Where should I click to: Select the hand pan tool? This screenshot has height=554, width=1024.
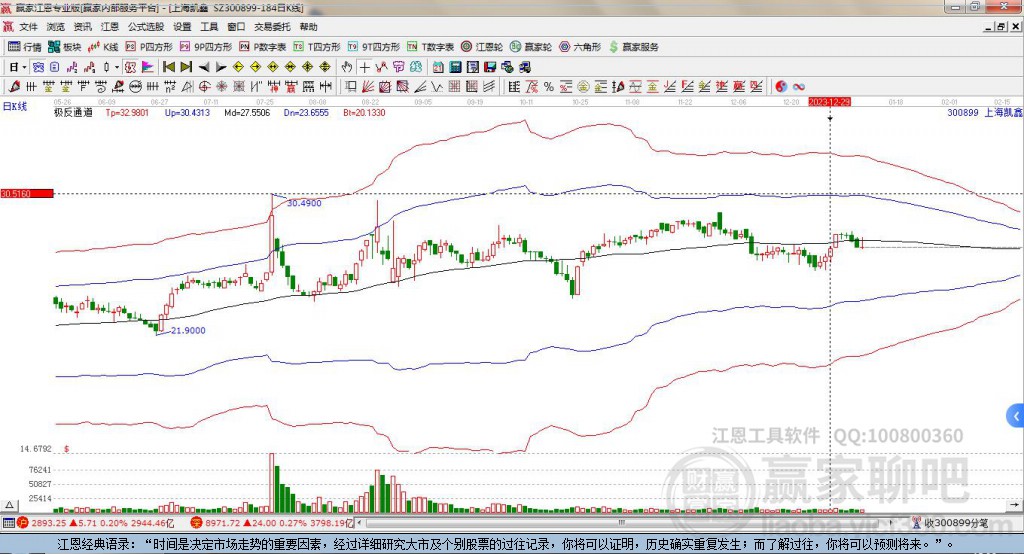[x=347, y=67]
